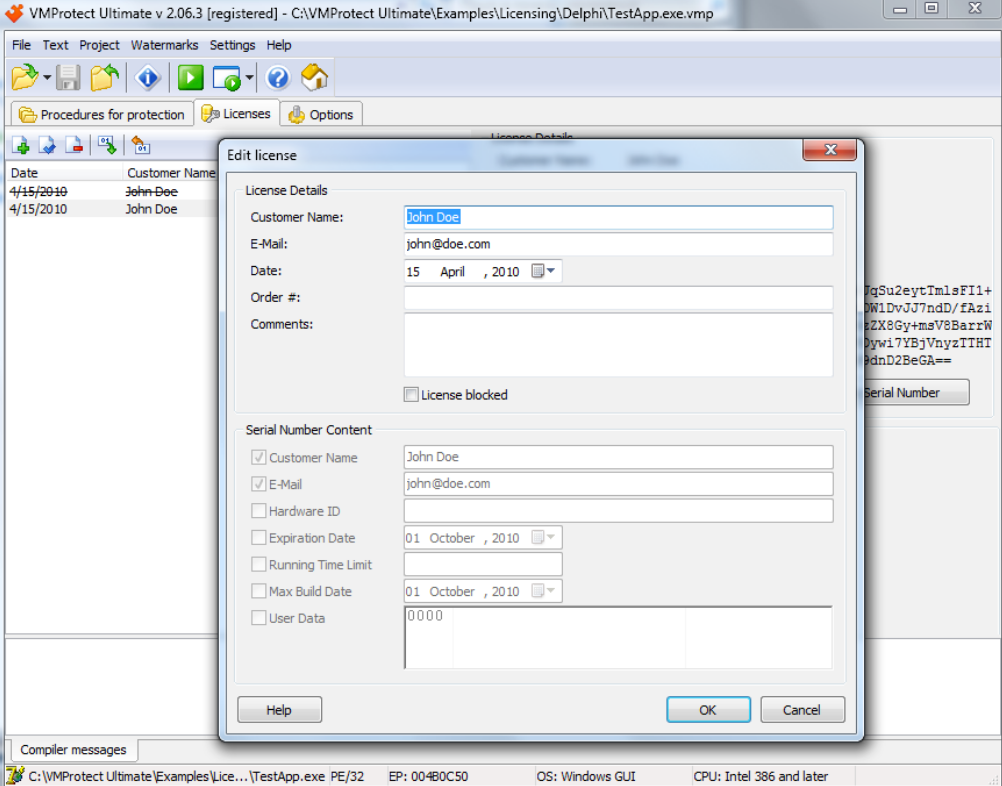This screenshot has width=1002, height=786.
Task: Open project via folder toolbar icon
Action: pos(24,78)
